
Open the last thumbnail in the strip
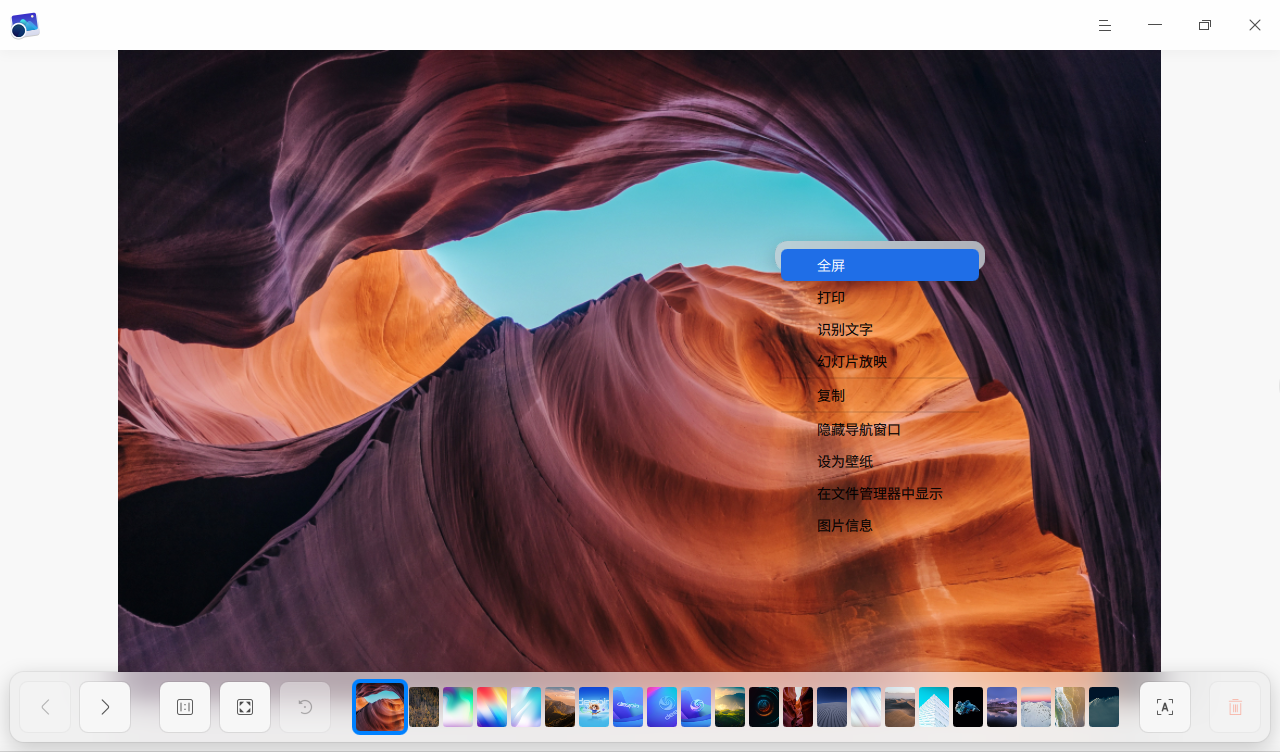pos(1104,707)
